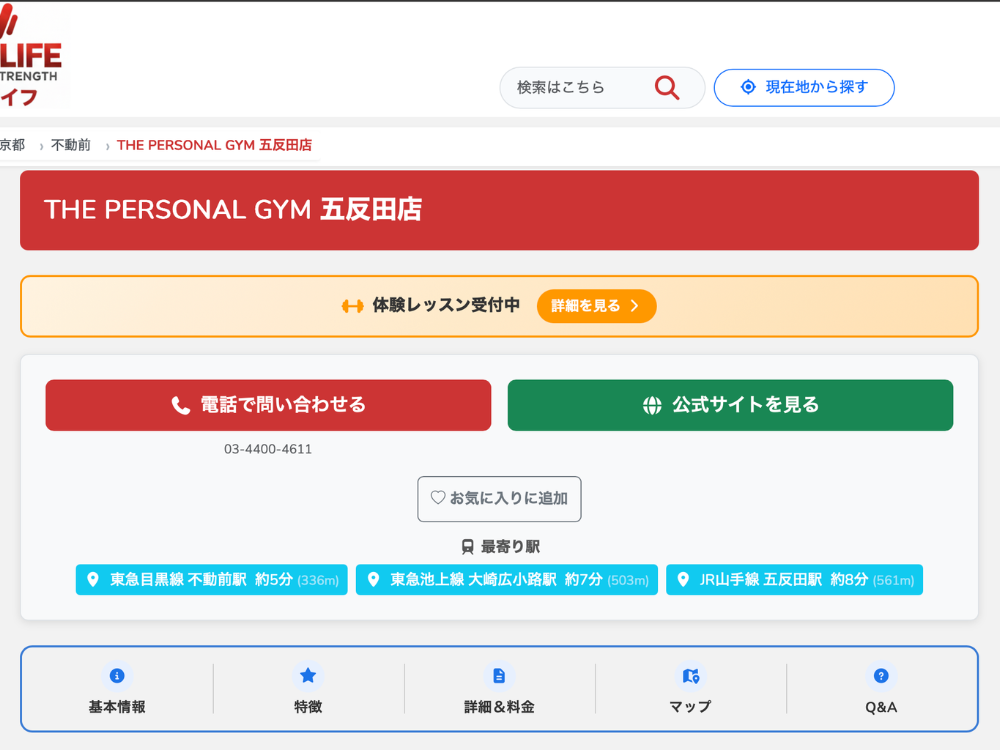Select JR山手線 五反田駅 station tag
This screenshot has height=750, width=1000.
point(794,580)
